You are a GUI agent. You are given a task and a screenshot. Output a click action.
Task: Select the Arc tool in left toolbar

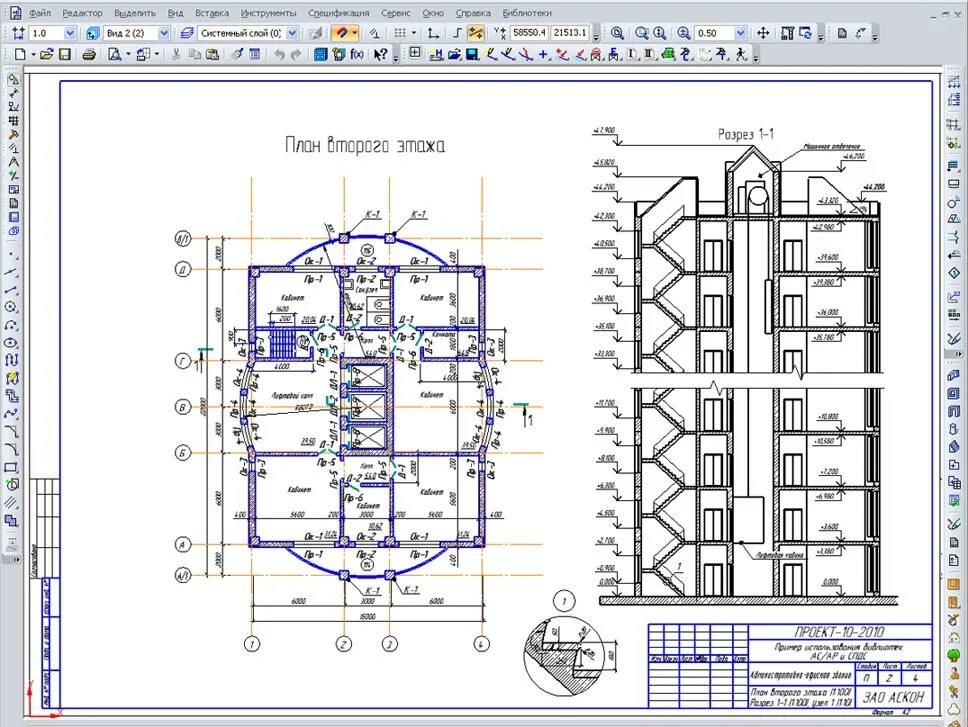[12, 325]
